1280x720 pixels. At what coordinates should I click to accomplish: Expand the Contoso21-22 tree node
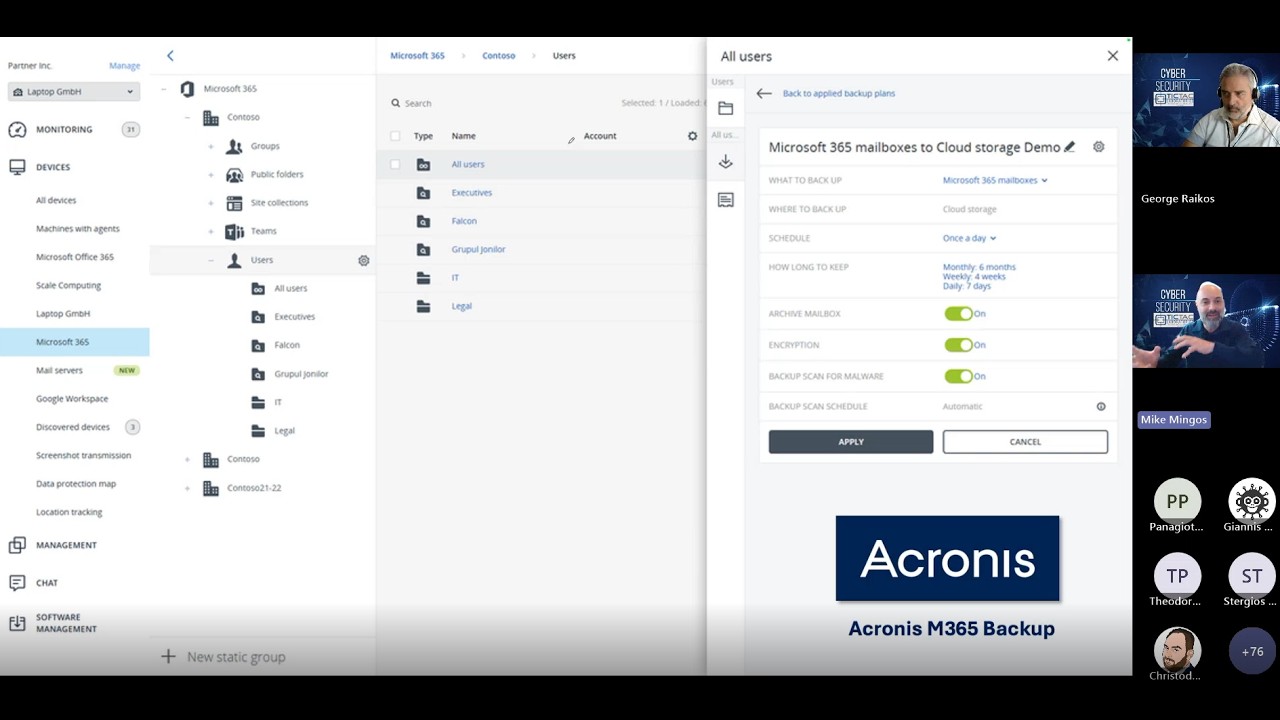click(x=187, y=488)
